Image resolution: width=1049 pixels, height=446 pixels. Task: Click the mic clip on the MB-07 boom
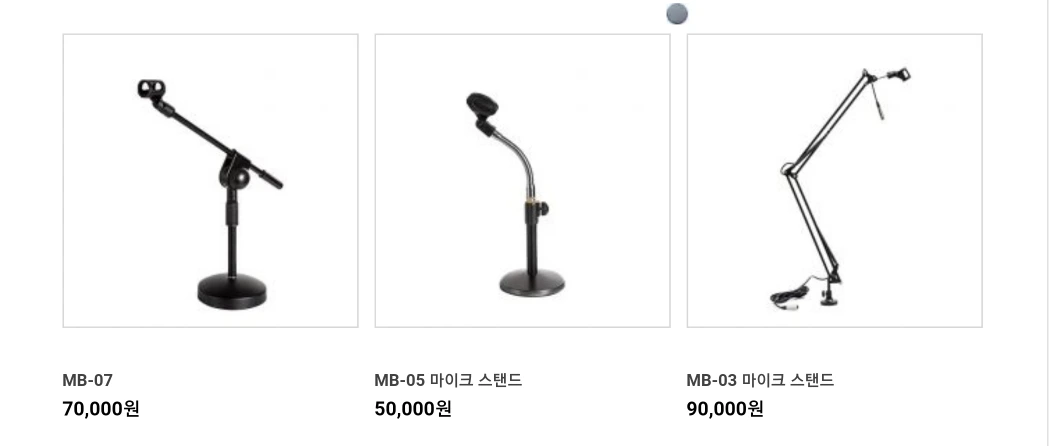point(152,88)
